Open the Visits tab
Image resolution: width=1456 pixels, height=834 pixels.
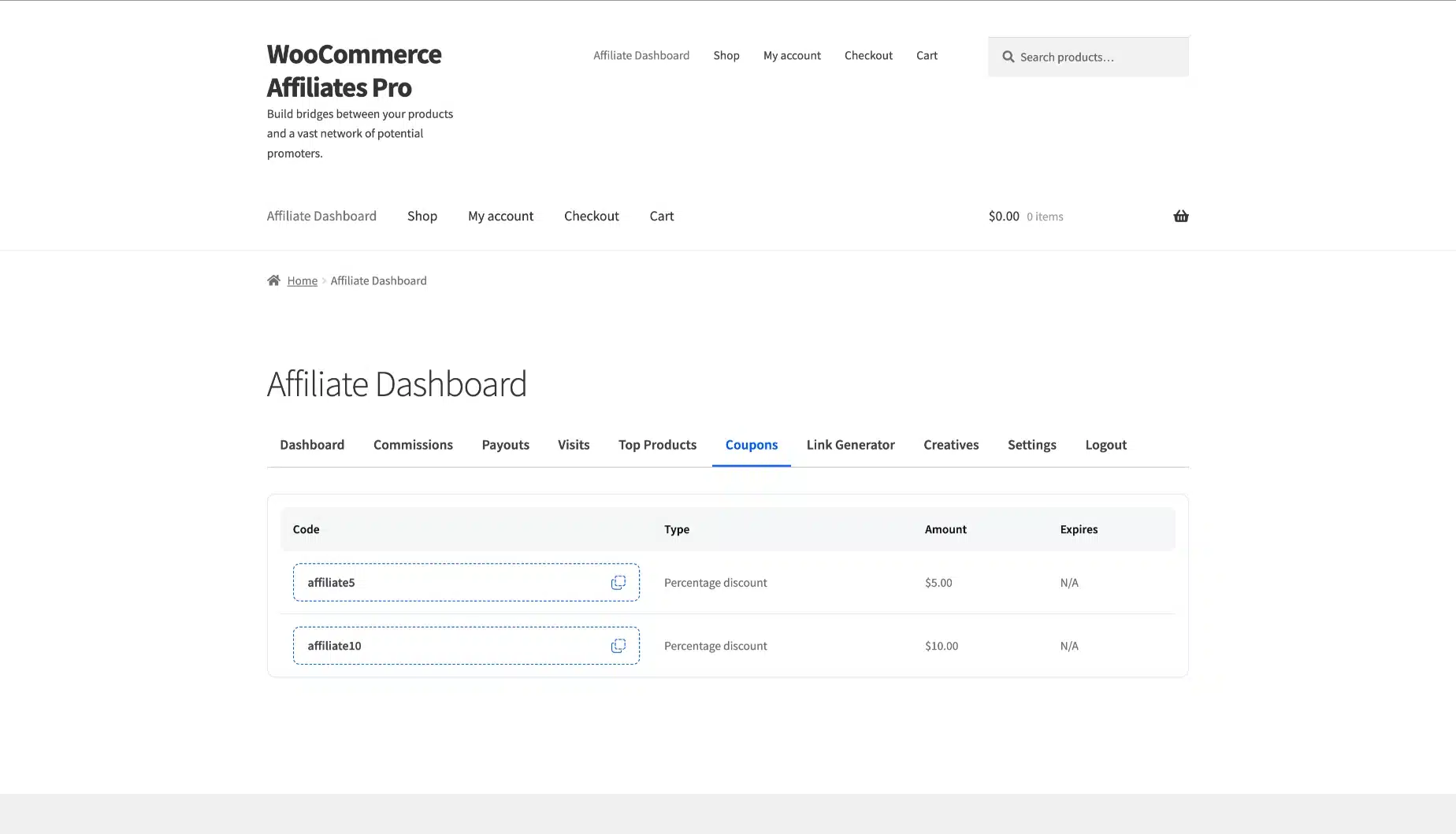[x=574, y=445]
